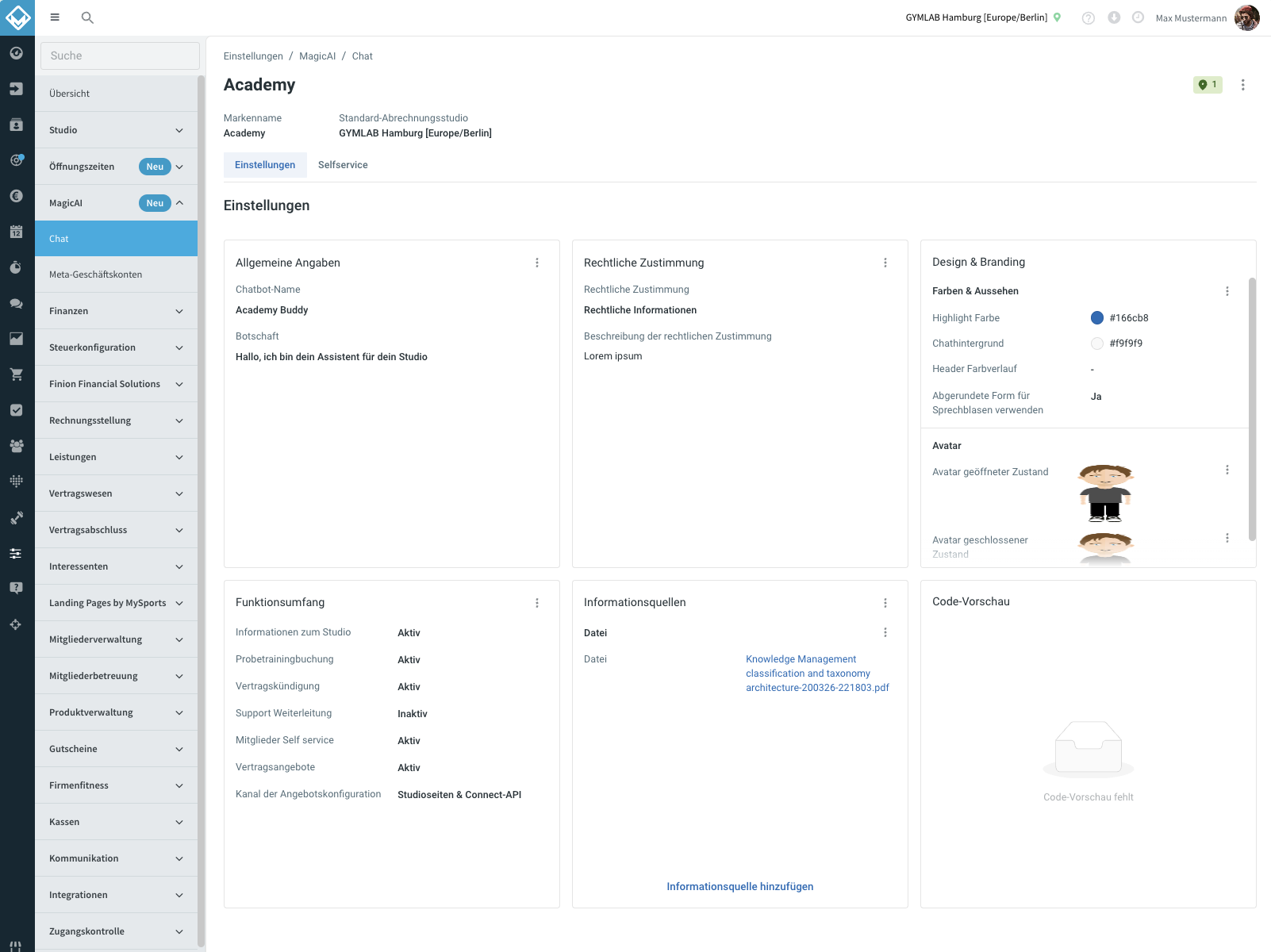This screenshot has width=1271, height=952.
Task: Open the crosshair icon in sidebar
Action: point(16,624)
